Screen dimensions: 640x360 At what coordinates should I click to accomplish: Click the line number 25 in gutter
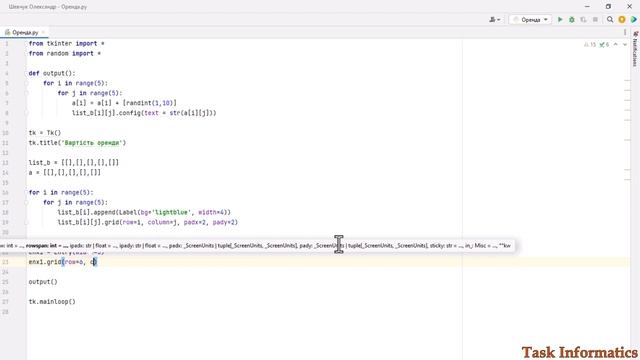point(5,282)
